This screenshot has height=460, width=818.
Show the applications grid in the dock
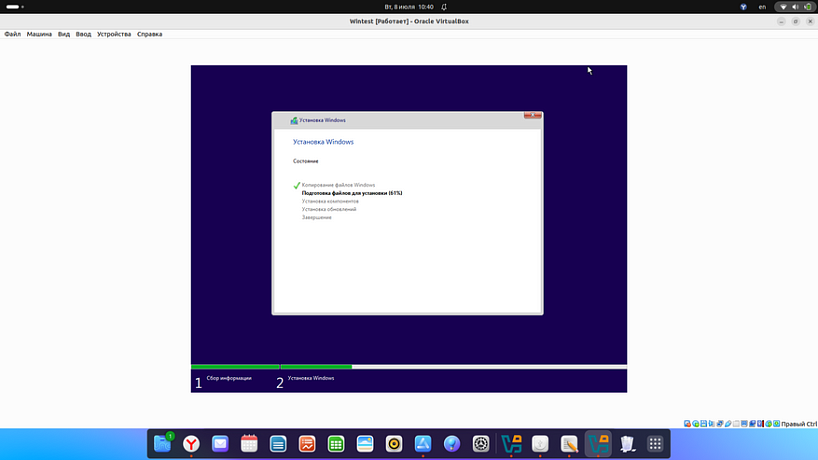click(x=655, y=444)
